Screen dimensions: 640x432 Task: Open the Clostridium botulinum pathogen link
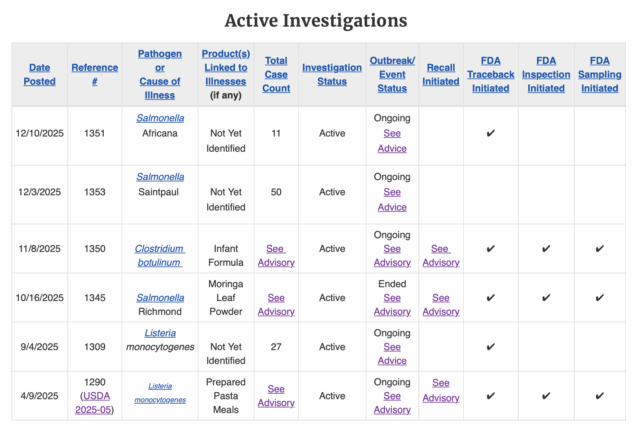[x=160, y=255]
